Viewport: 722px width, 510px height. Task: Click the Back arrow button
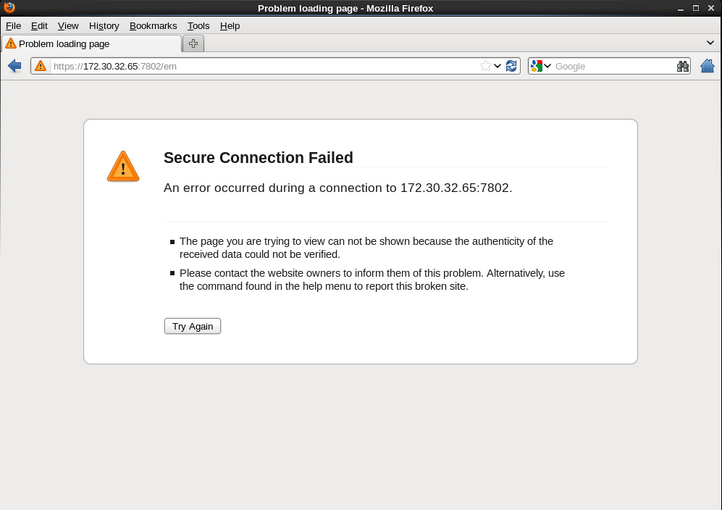[14, 66]
